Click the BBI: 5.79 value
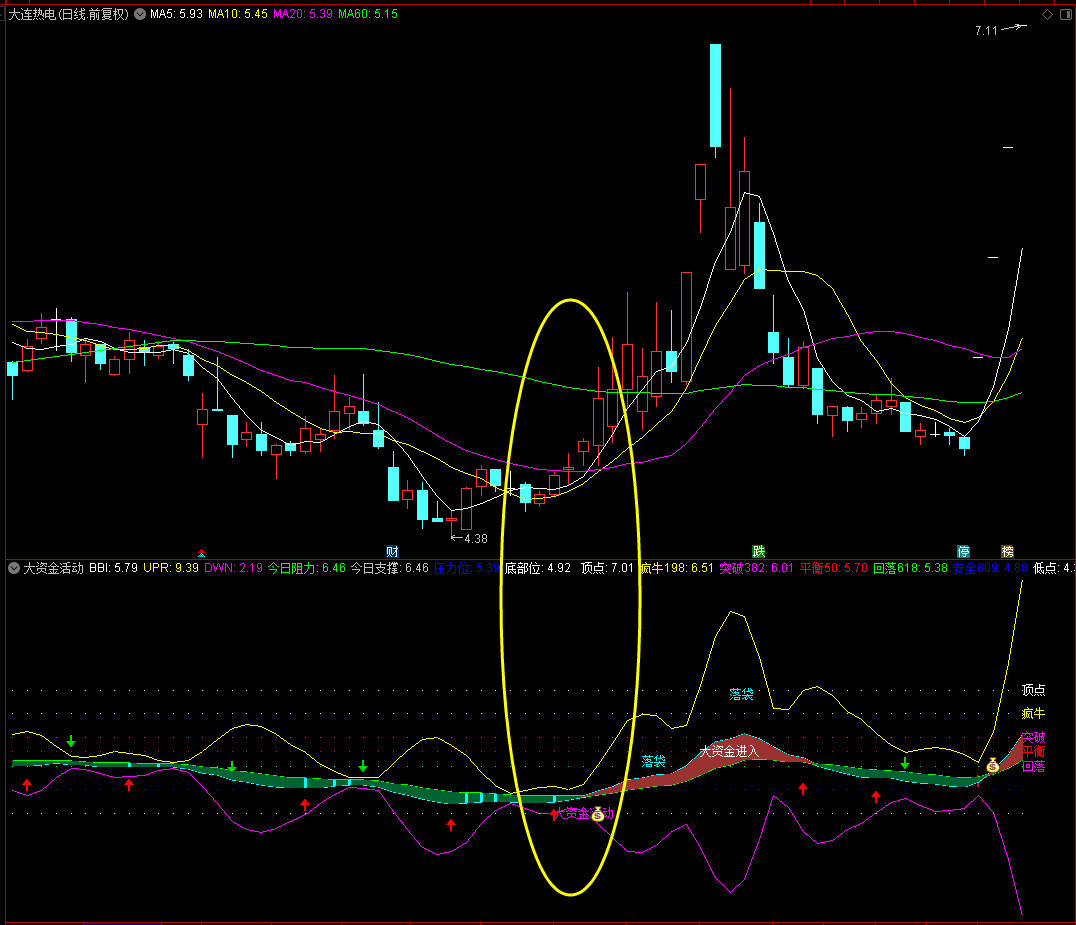 point(113,568)
